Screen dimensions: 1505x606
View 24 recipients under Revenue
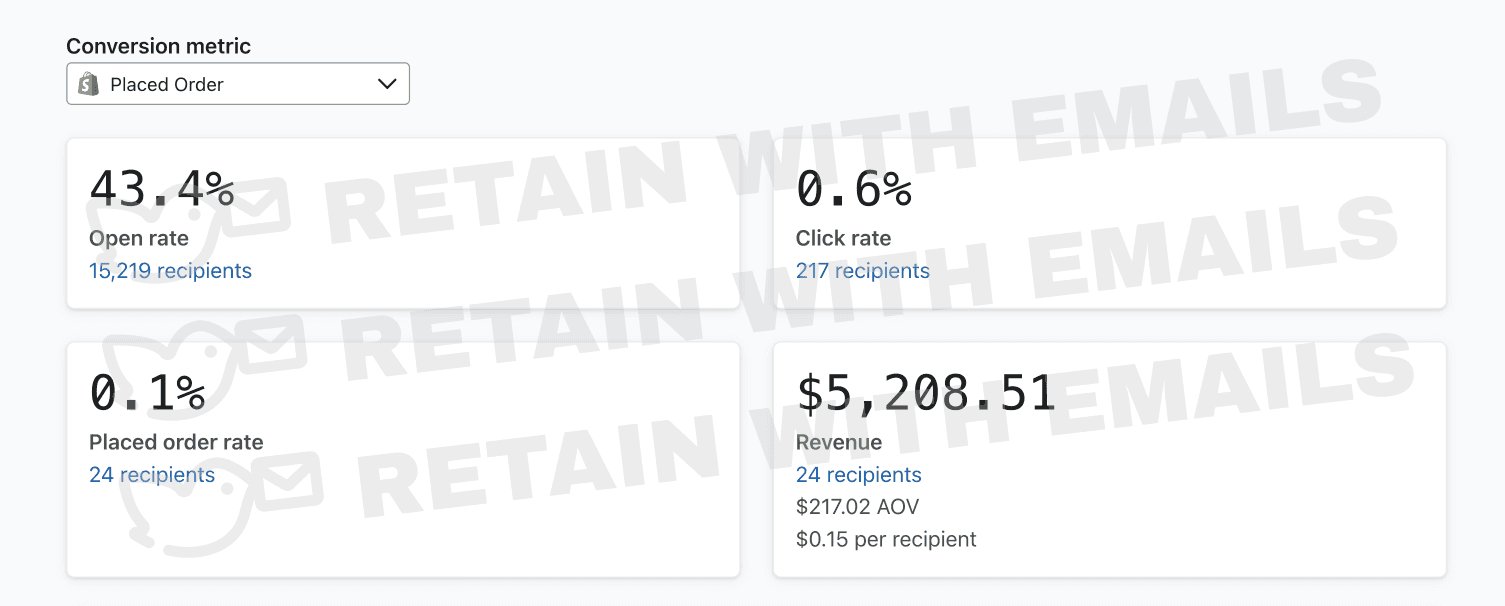coord(859,475)
